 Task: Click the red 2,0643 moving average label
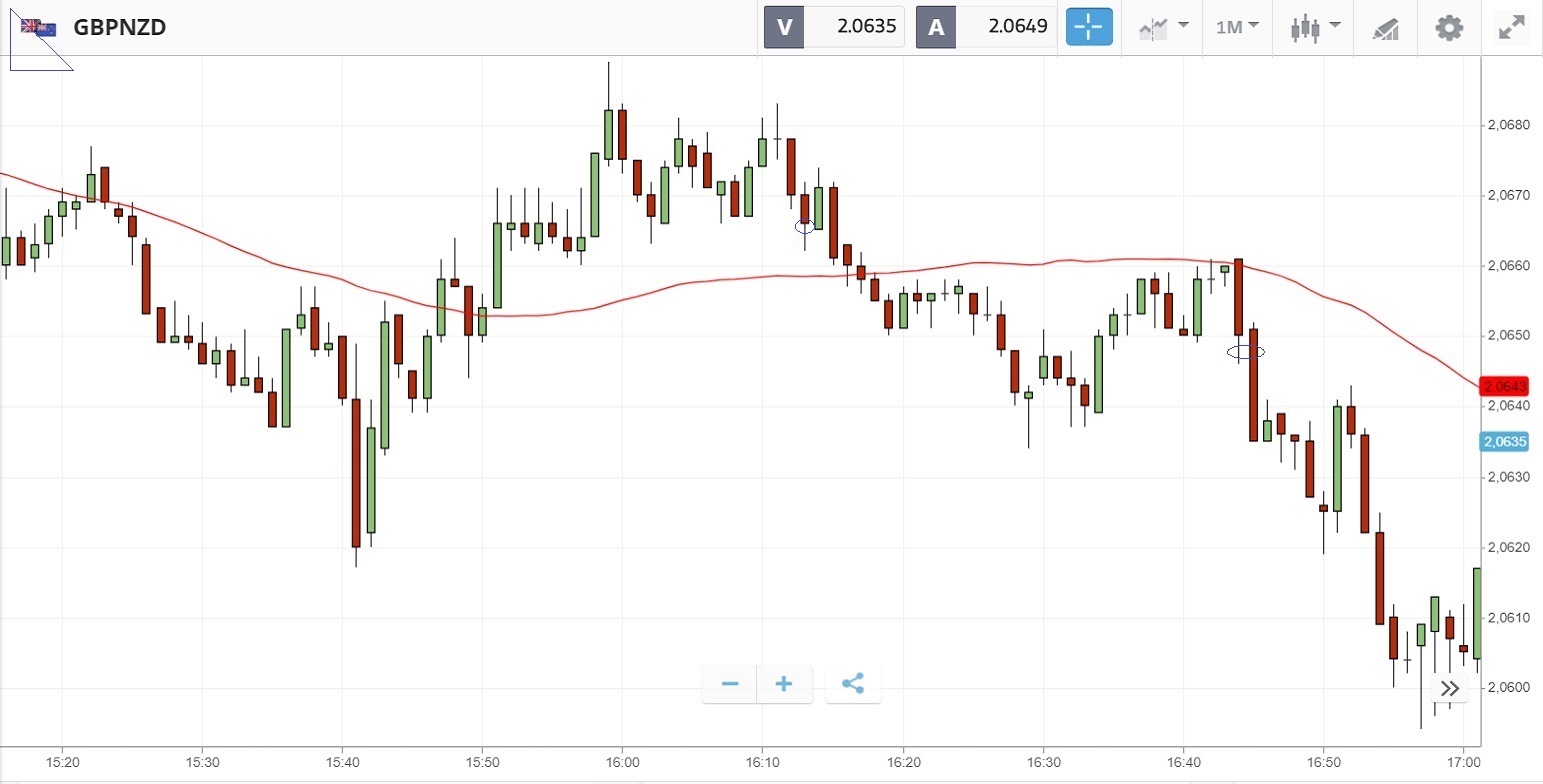[1505, 386]
